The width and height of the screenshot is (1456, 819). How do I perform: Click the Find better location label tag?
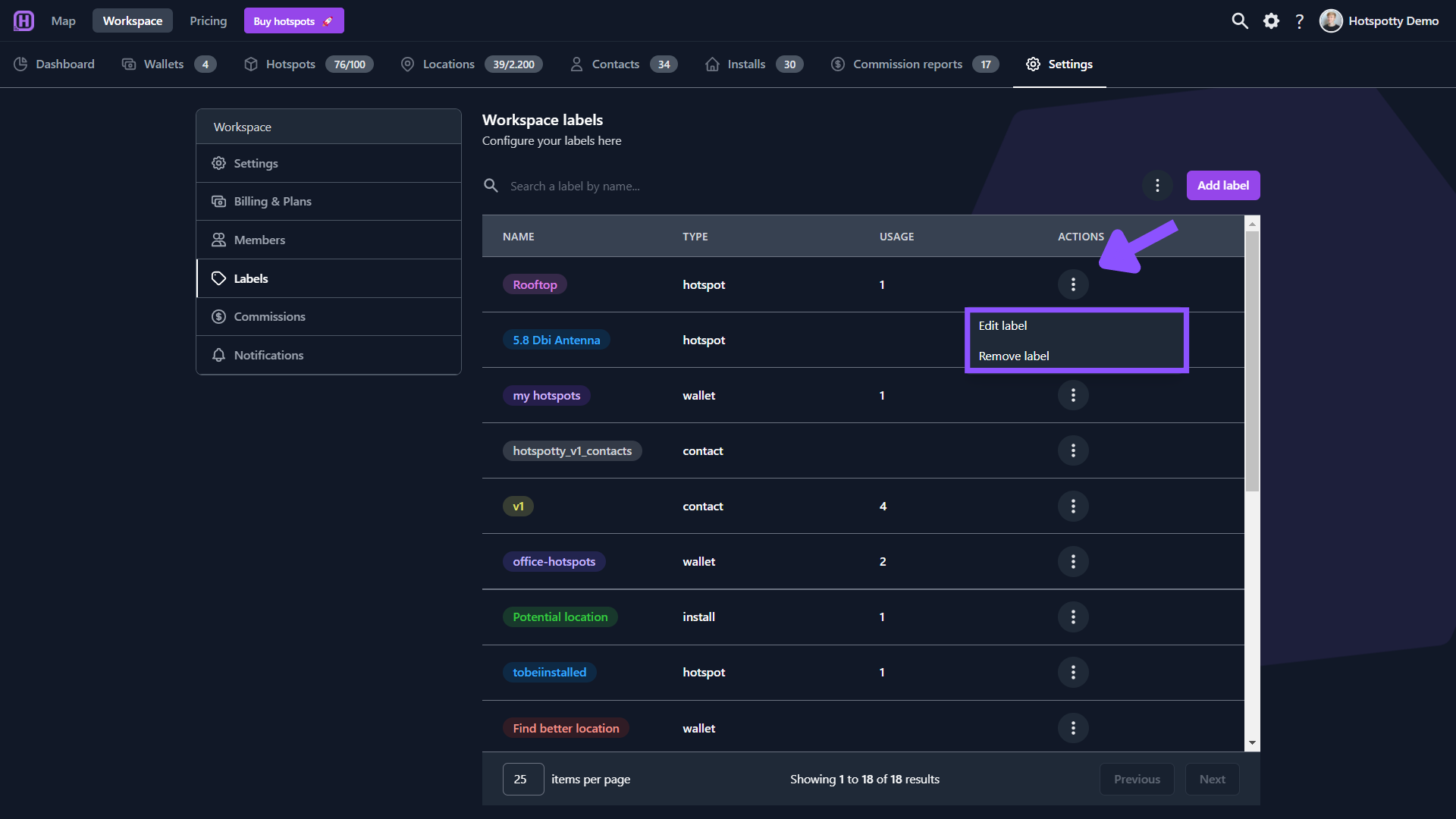click(x=566, y=728)
